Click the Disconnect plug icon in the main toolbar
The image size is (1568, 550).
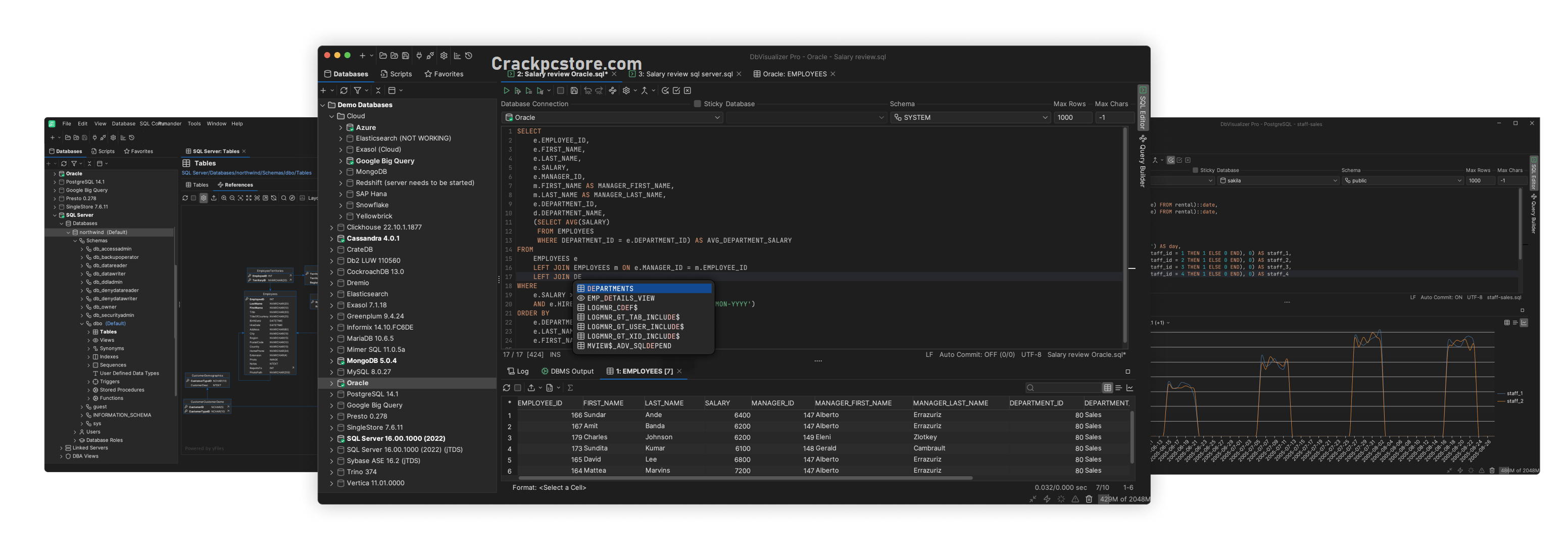430,56
